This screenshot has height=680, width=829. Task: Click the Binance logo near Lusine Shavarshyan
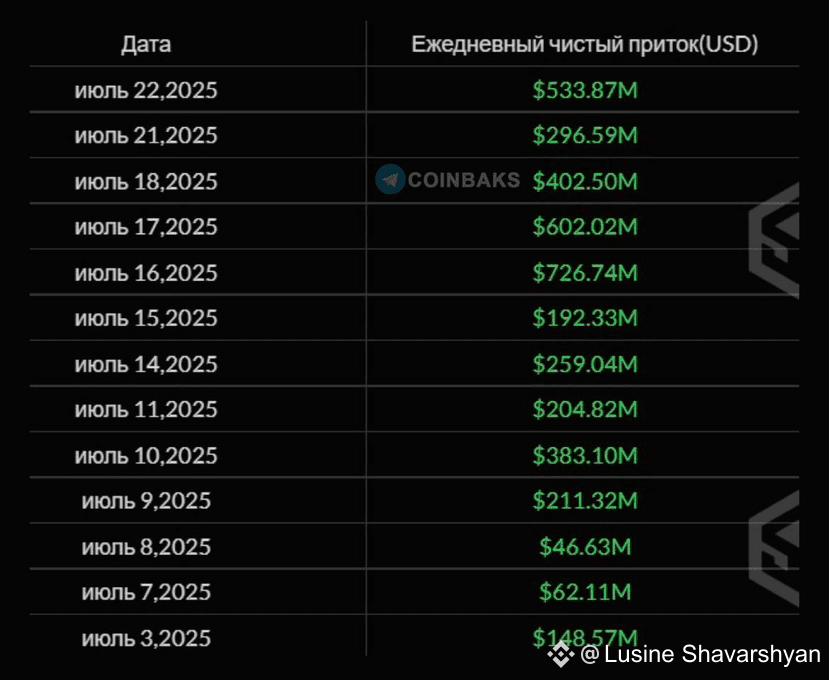pyautogui.click(x=560, y=655)
